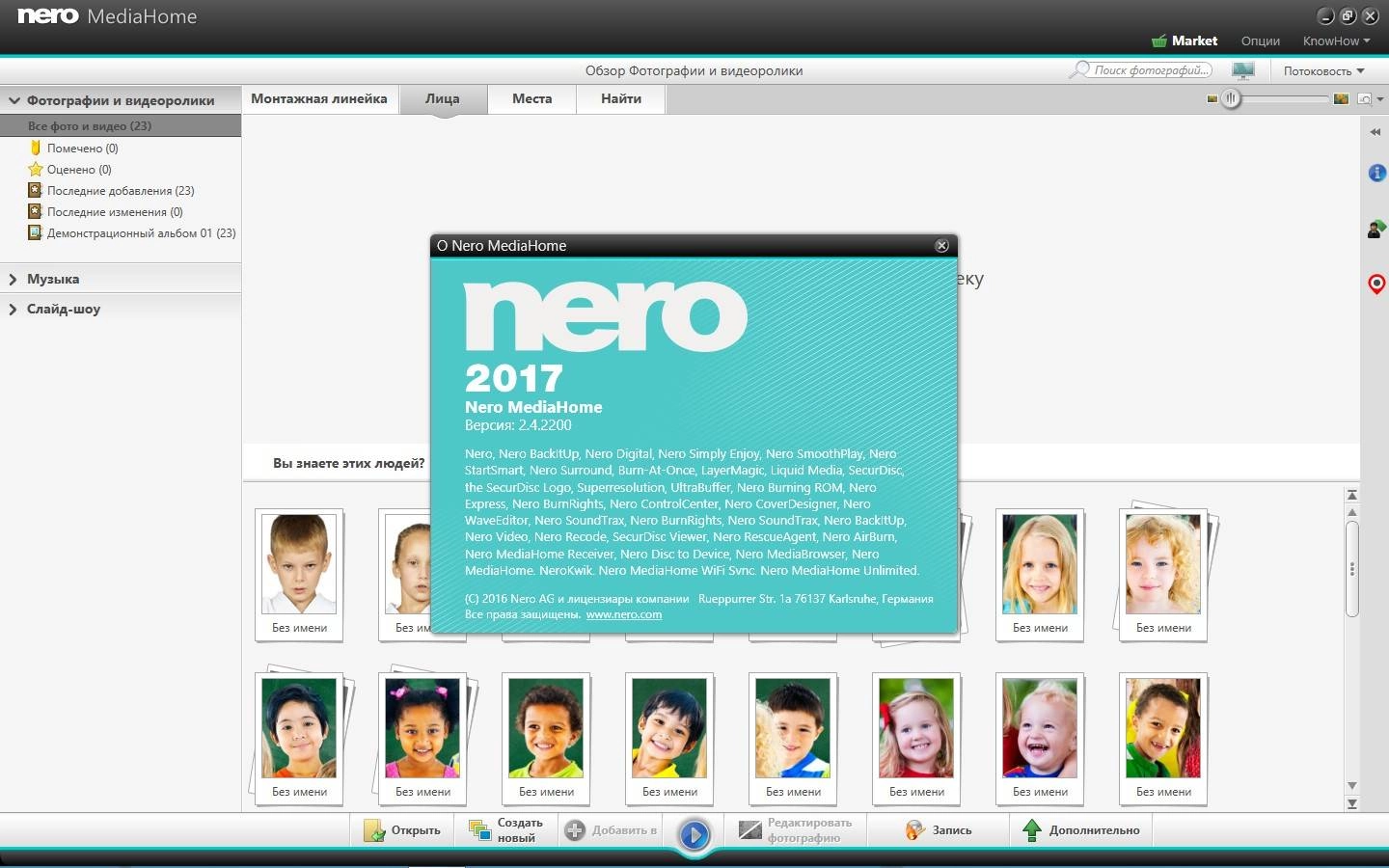Click the view mode photo icon
This screenshot has height=868, width=1389.
[x=1364, y=99]
